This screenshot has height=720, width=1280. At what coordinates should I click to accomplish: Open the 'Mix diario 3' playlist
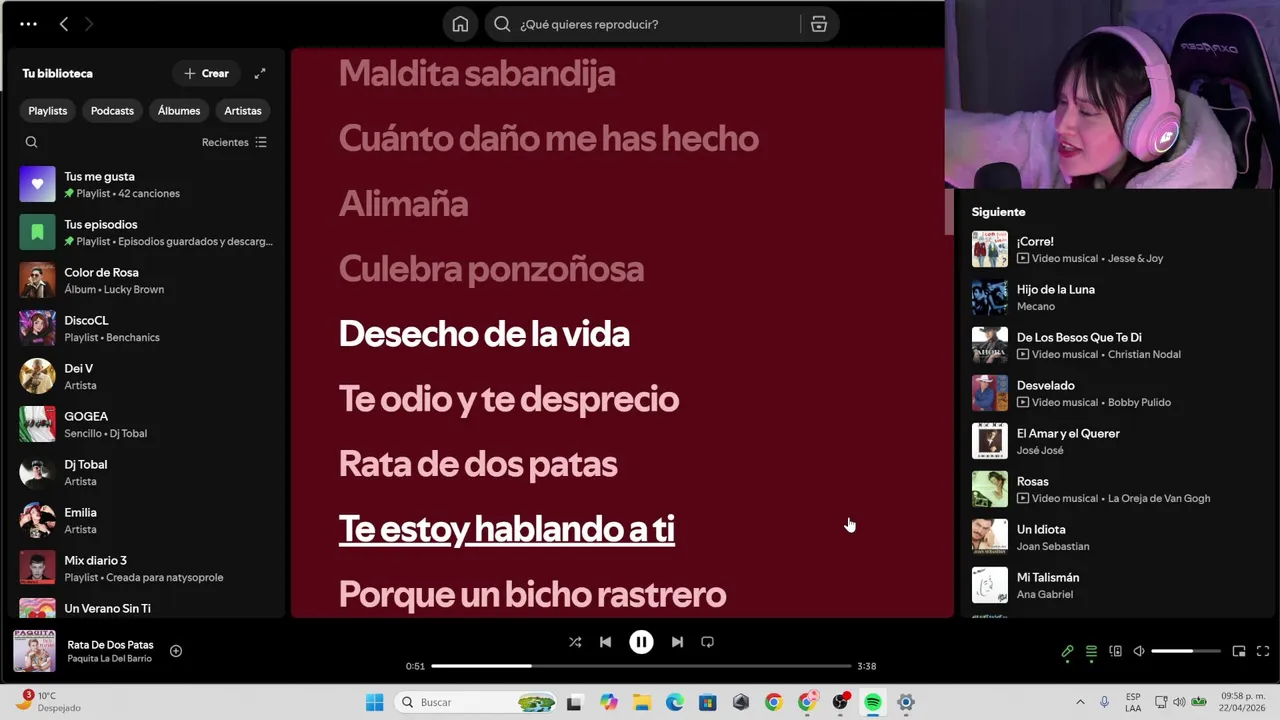pyautogui.click(x=146, y=568)
